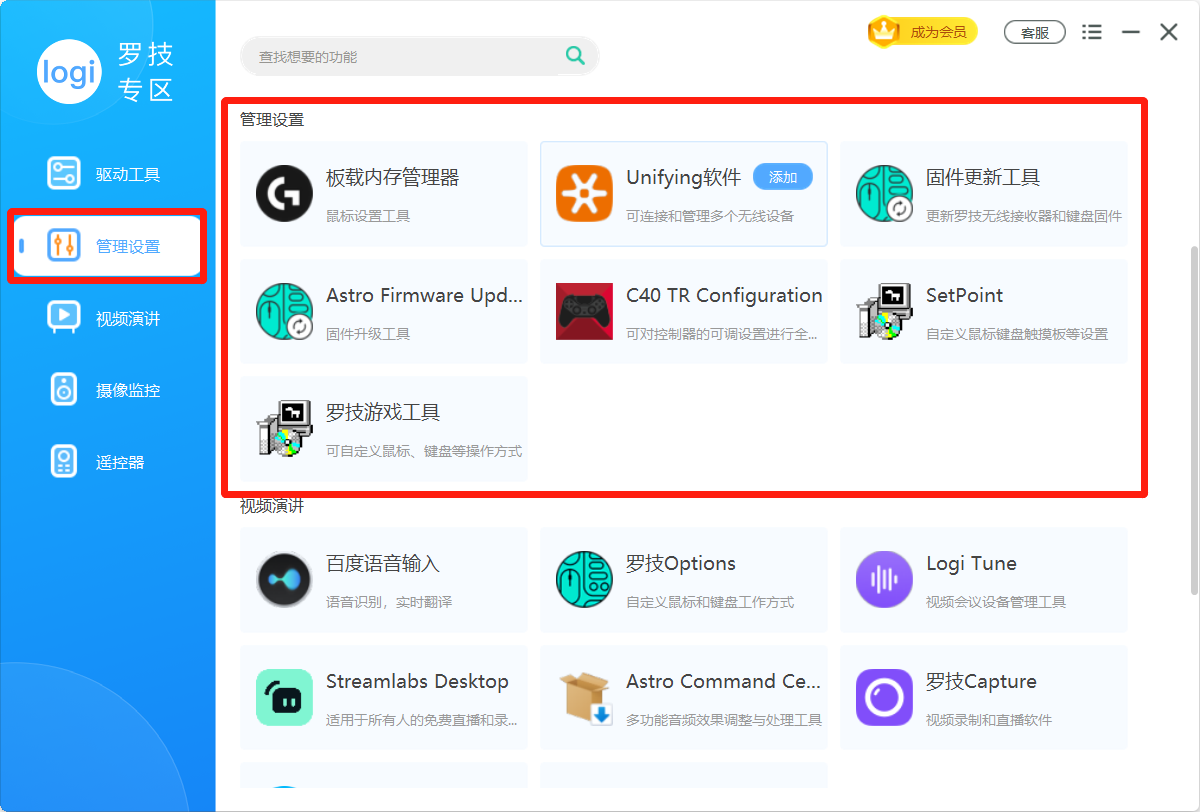The height and width of the screenshot is (812, 1200).
Task: Click the 遥控器 remote icon
Action: [x=64, y=461]
